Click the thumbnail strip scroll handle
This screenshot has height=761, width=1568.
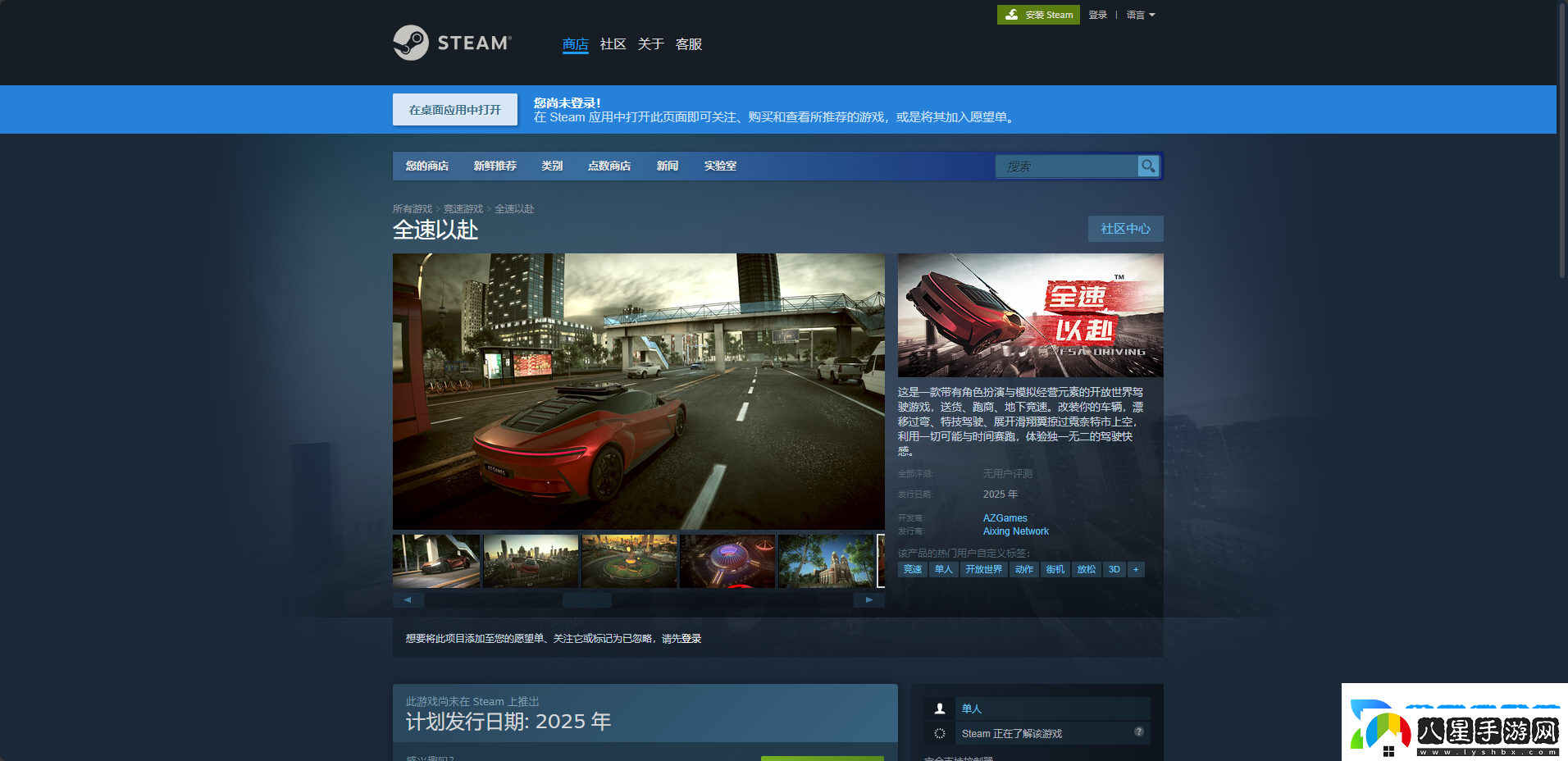pyautogui.click(x=587, y=600)
